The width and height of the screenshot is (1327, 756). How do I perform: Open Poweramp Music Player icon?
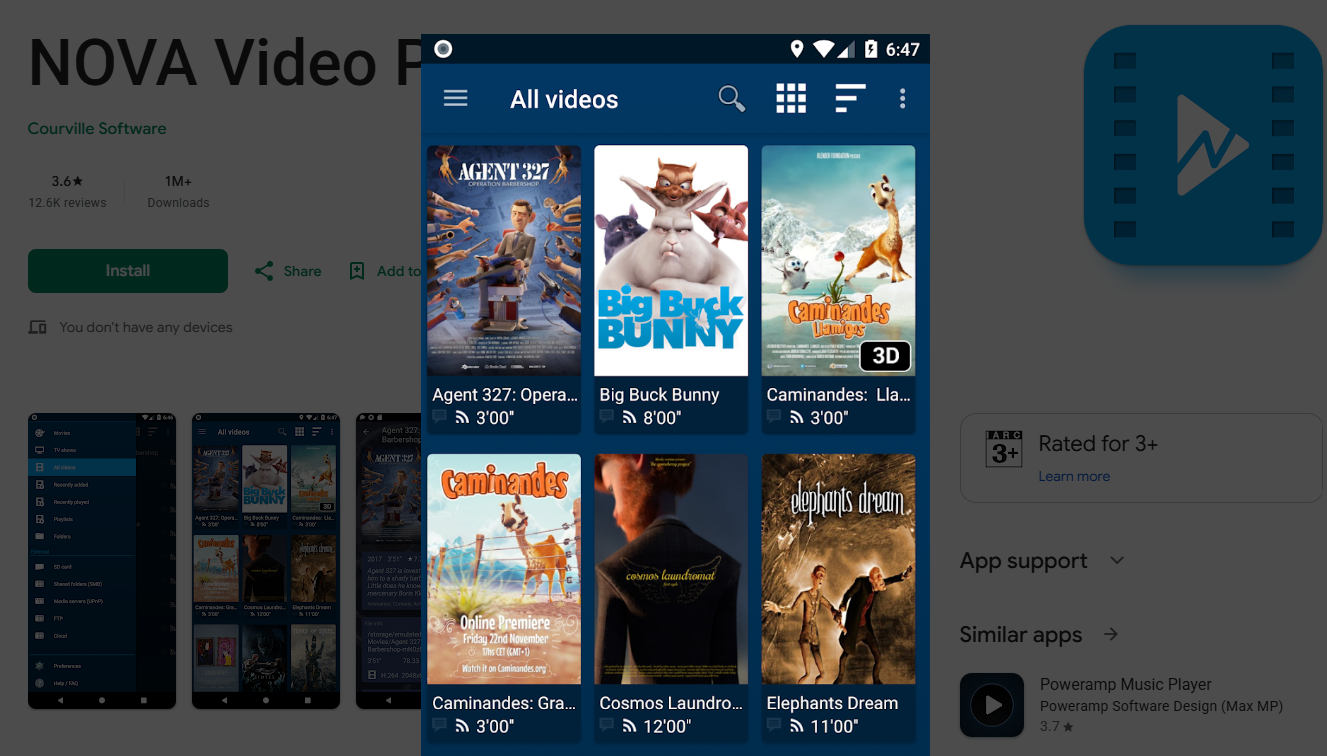992,705
